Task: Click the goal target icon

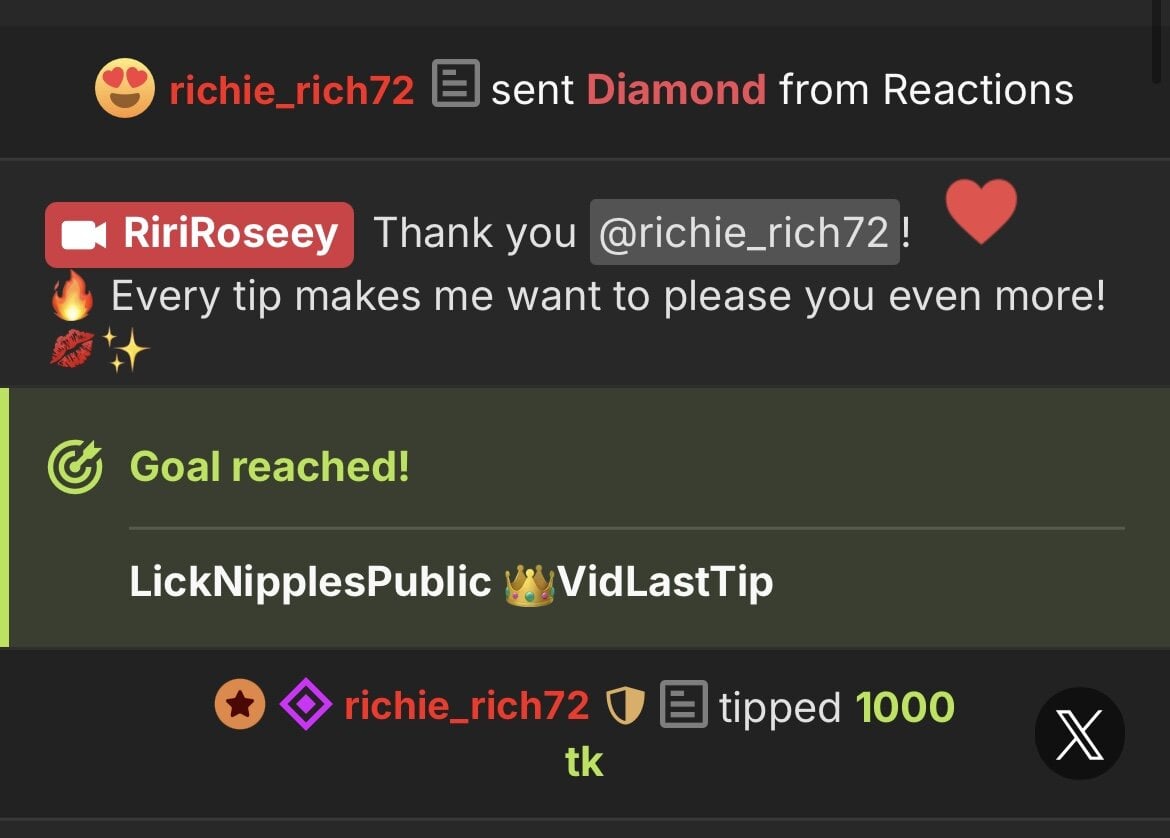Action: (x=75, y=467)
